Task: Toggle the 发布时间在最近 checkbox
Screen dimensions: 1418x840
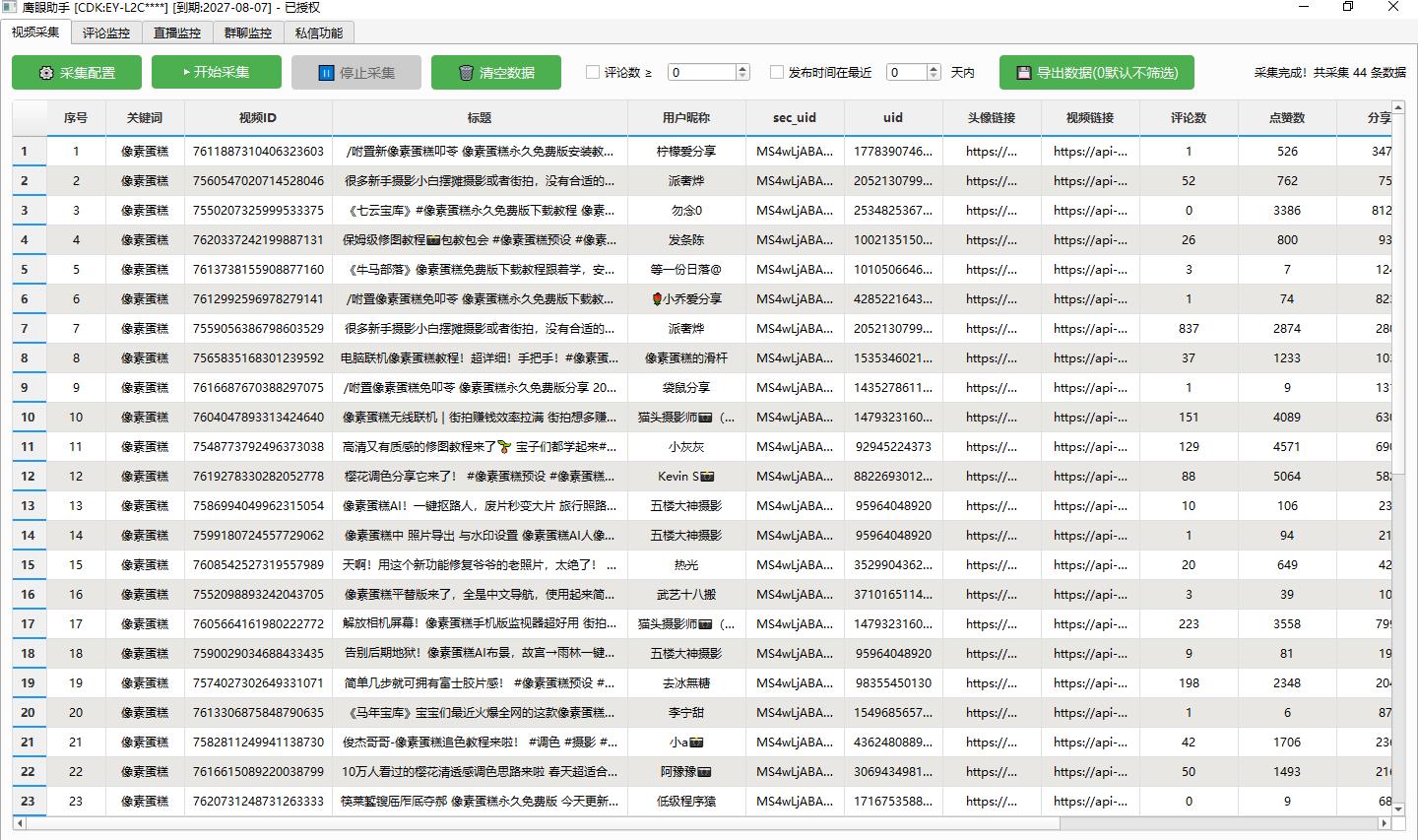Action: (x=777, y=72)
